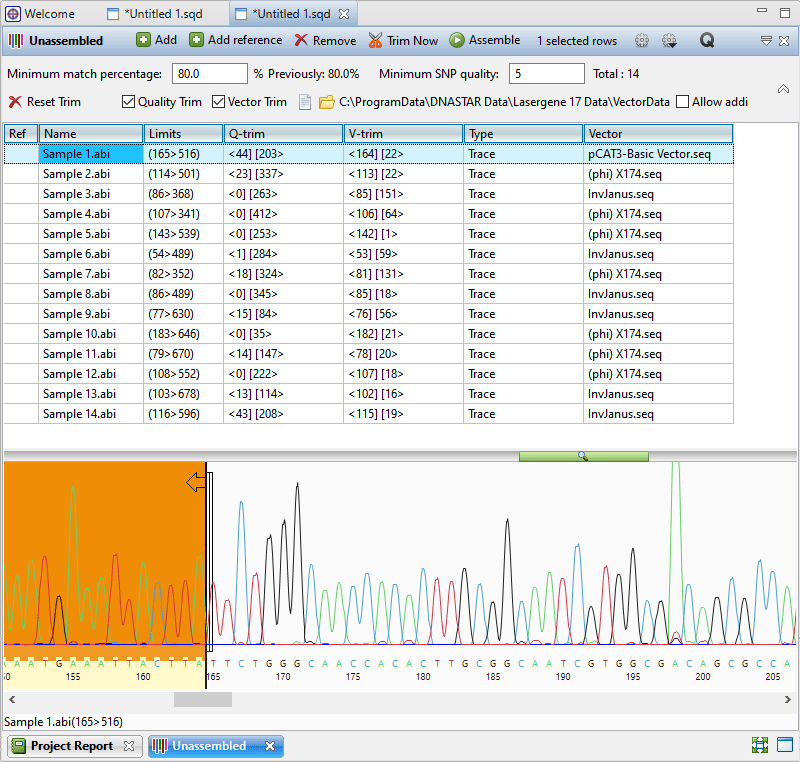Click the magnifier on the green zoom bar

point(583,456)
